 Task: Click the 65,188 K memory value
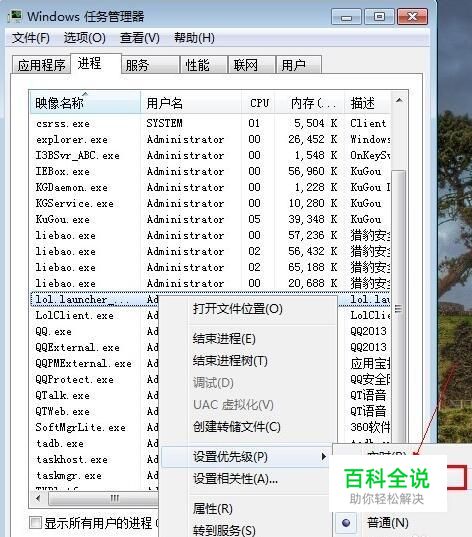pyautogui.click(x=313, y=267)
